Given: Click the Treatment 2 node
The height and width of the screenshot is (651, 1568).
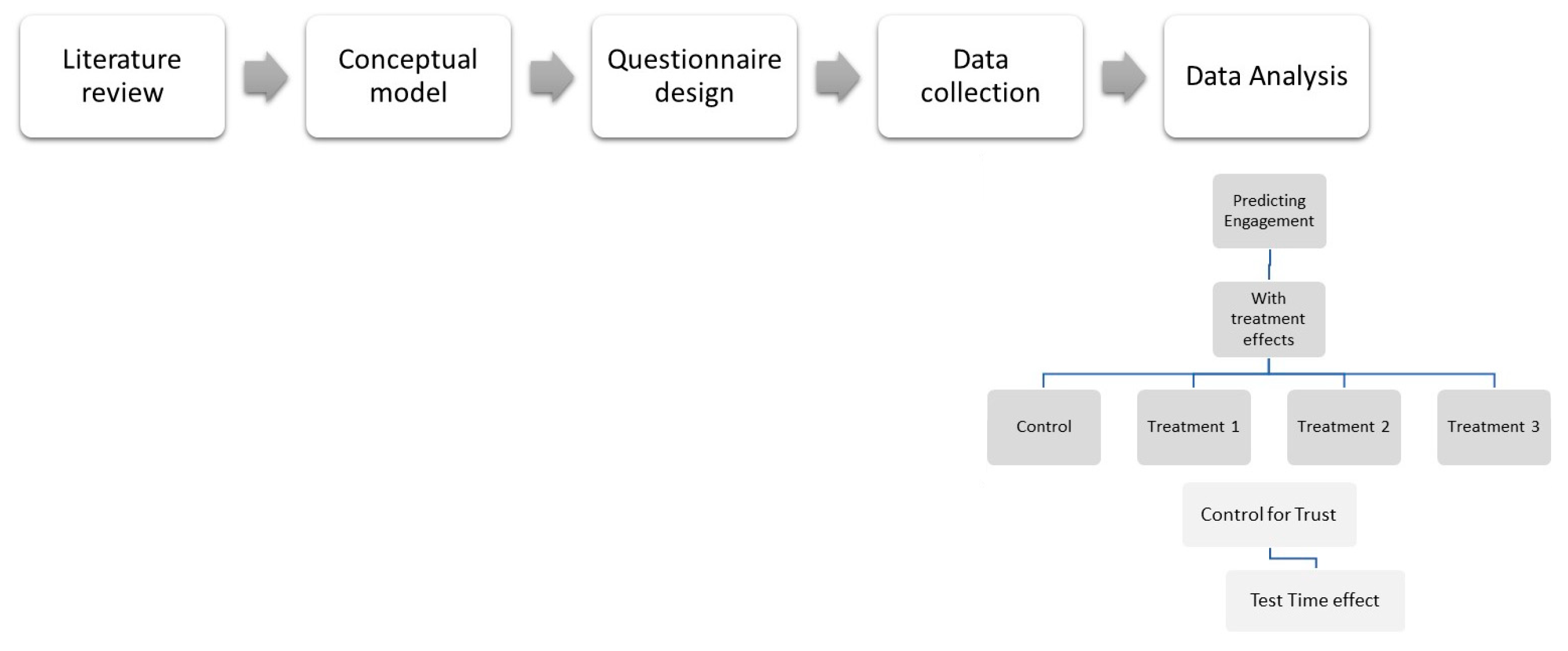Looking at the screenshot, I should click(x=1343, y=427).
